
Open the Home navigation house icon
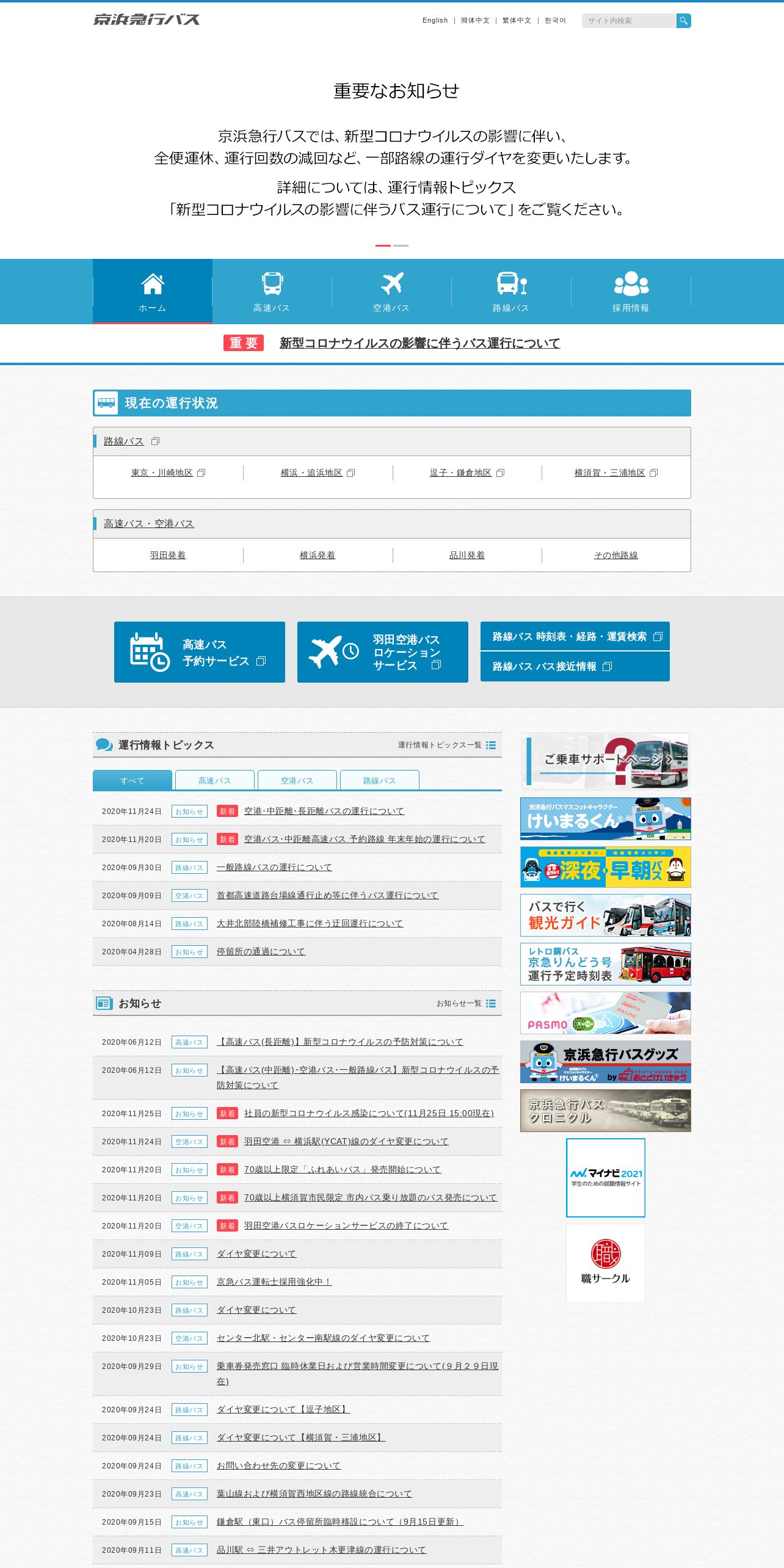(153, 284)
